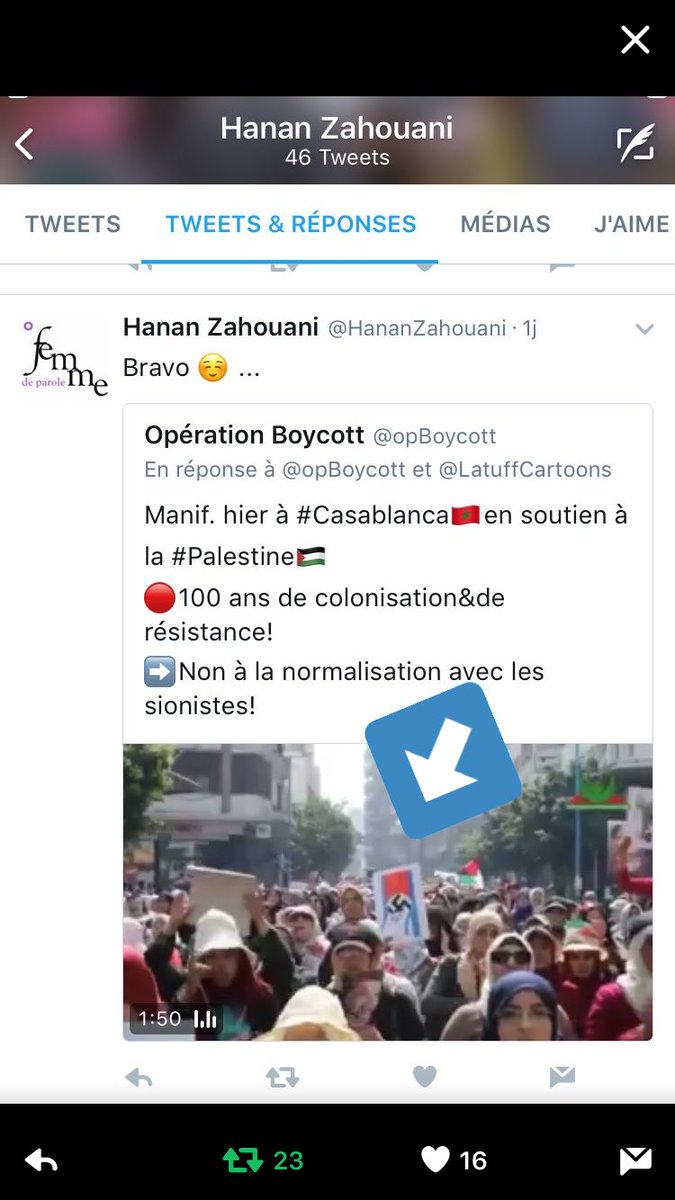Image resolution: width=675 pixels, height=1200 pixels.
Task: Like the tweet with gray heart
Action: (425, 1076)
